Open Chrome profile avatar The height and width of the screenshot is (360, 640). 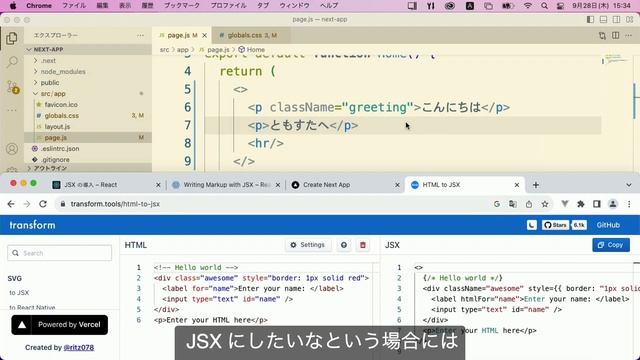coord(613,204)
